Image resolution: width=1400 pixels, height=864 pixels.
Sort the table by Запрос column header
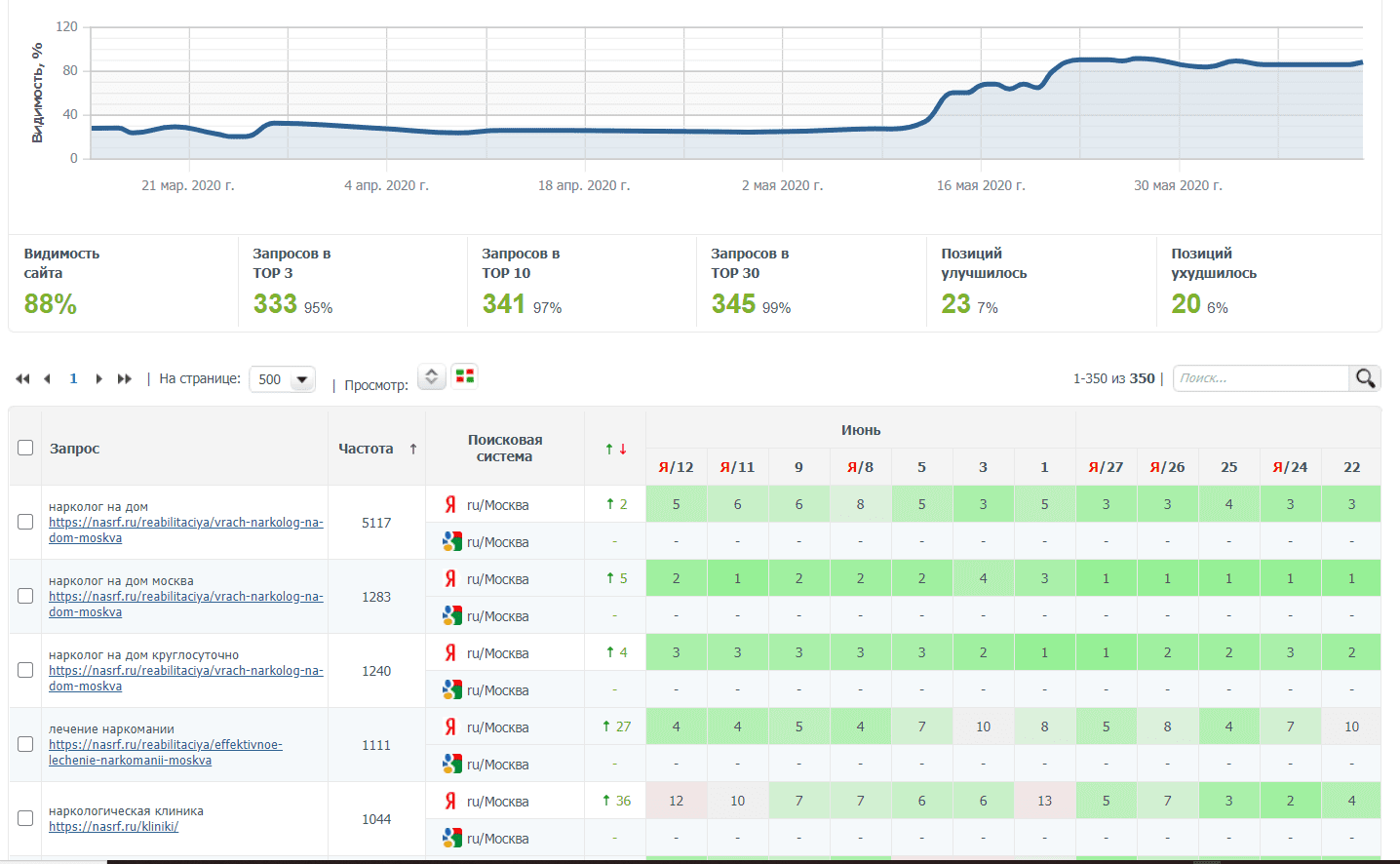click(x=75, y=449)
